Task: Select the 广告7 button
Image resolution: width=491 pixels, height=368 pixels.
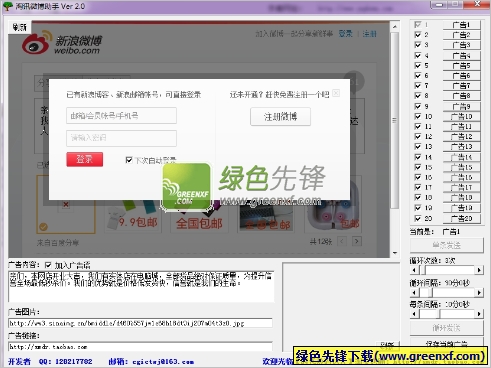Action: 462,86
